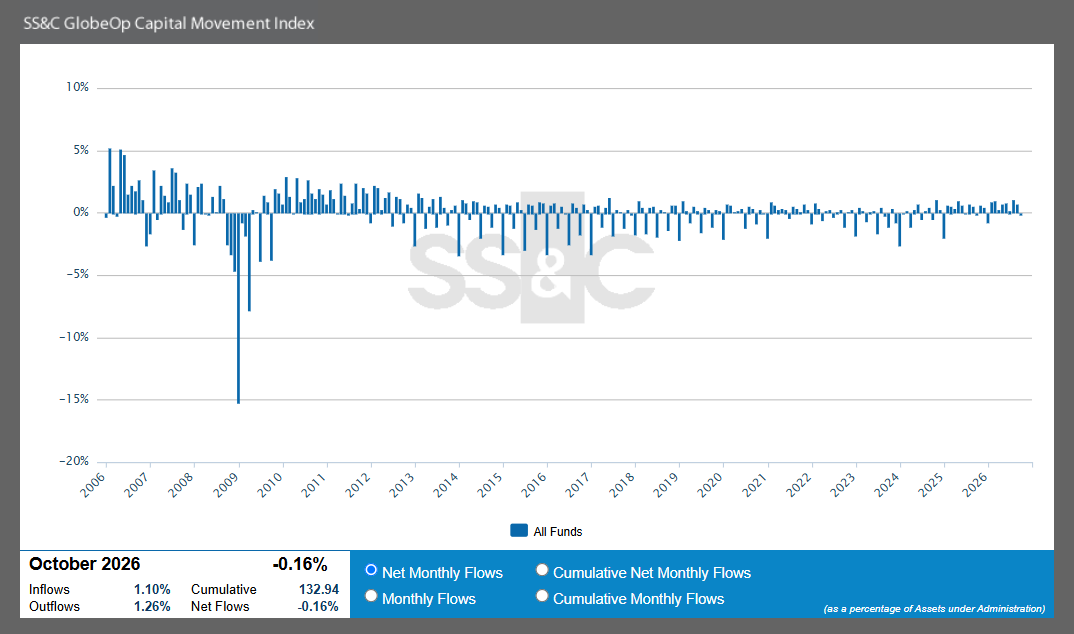Click the 0% y-axis label
The height and width of the screenshot is (634, 1074).
point(81,212)
